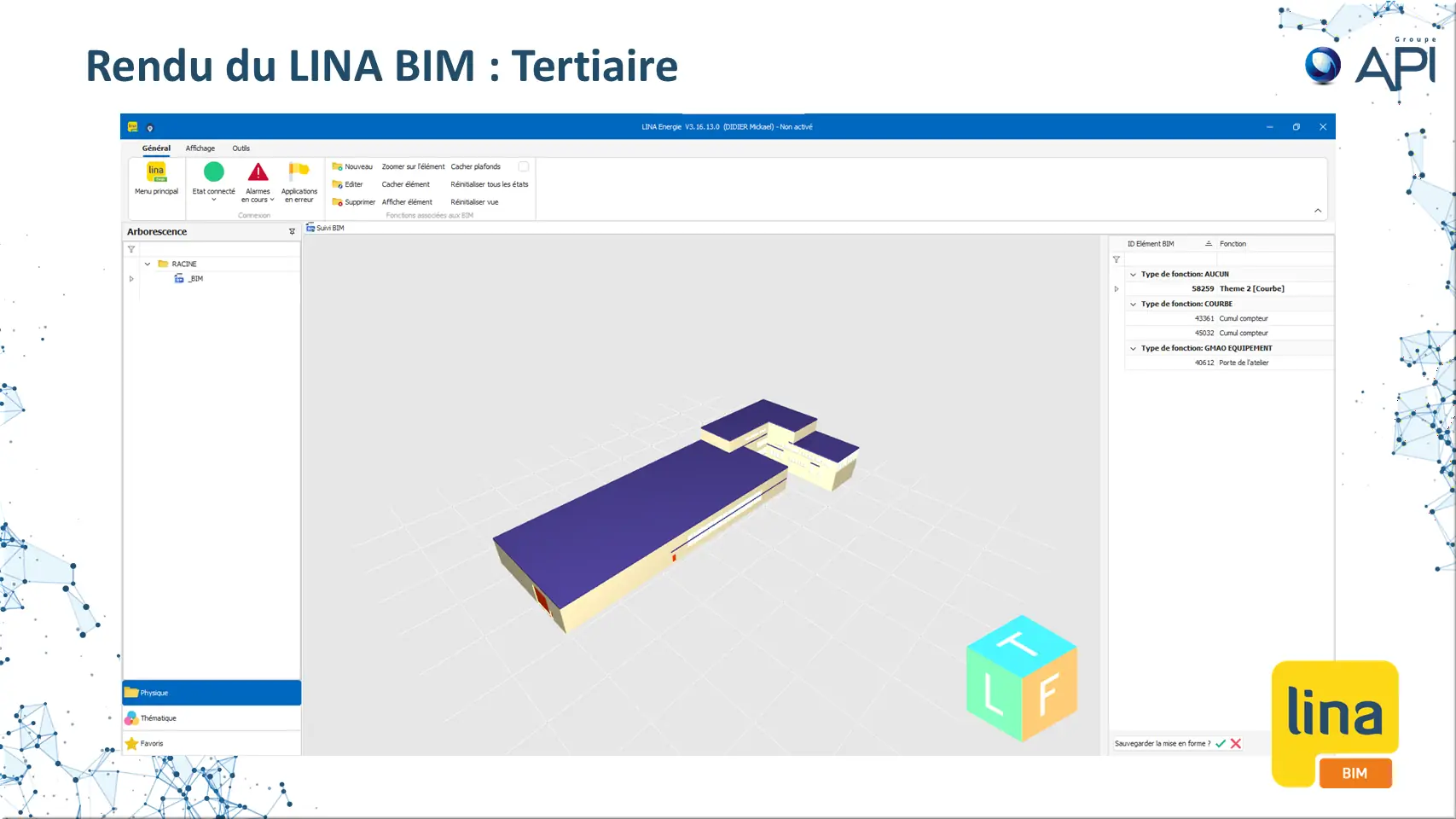Click the Fonction column header
Image resolution: width=1456 pixels, height=819 pixels.
coord(1273,244)
